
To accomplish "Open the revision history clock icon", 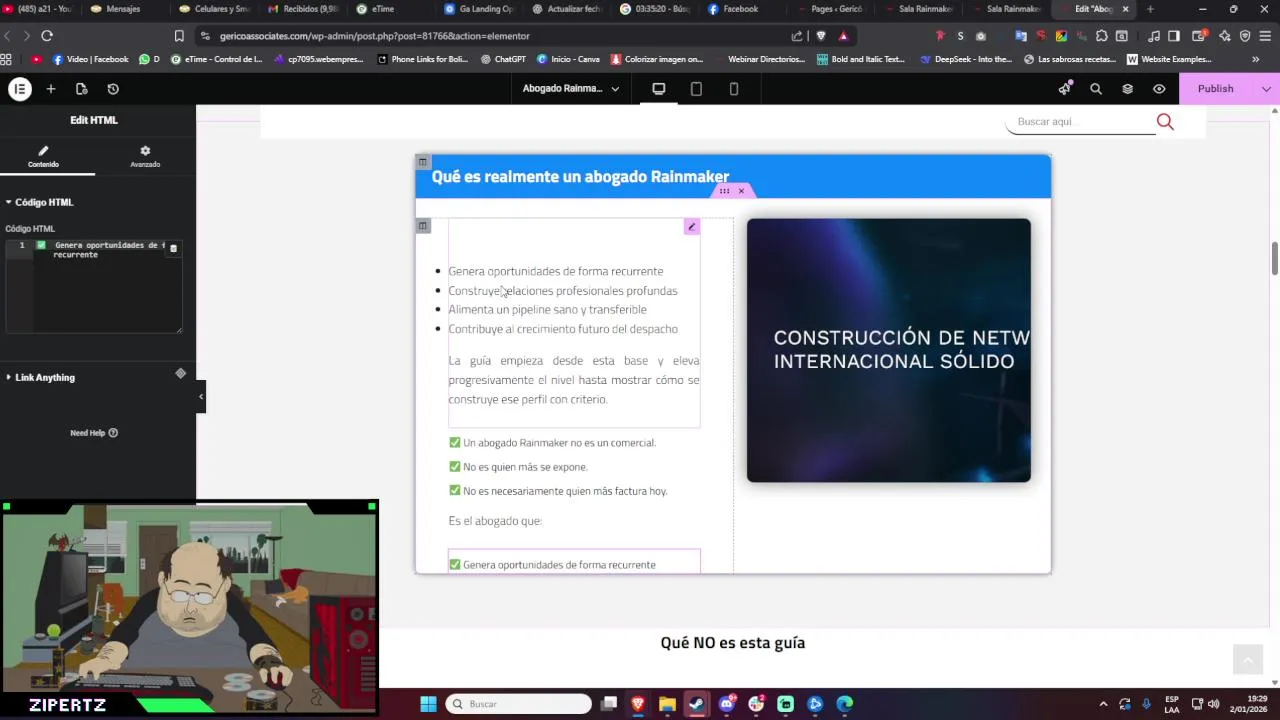I will pyautogui.click(x=113, y=89).
